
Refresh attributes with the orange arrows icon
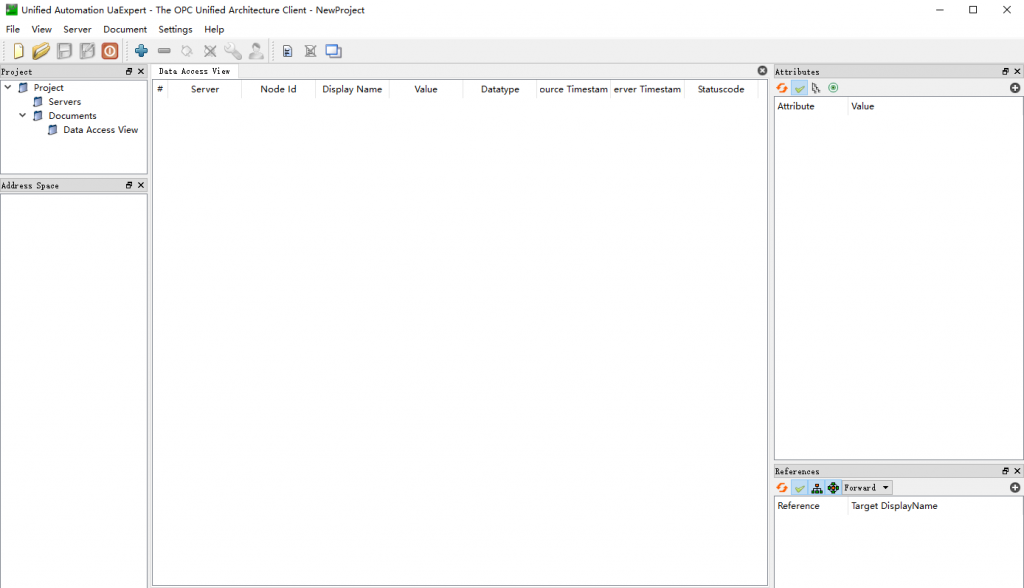782,88
